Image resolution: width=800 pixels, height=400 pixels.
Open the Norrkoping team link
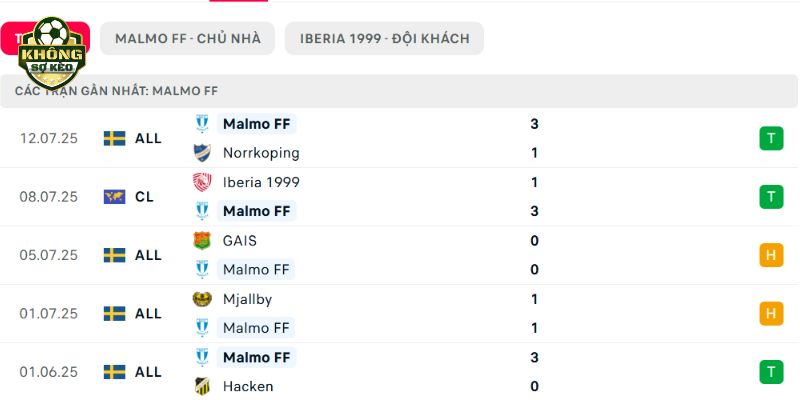coord(261,153)
